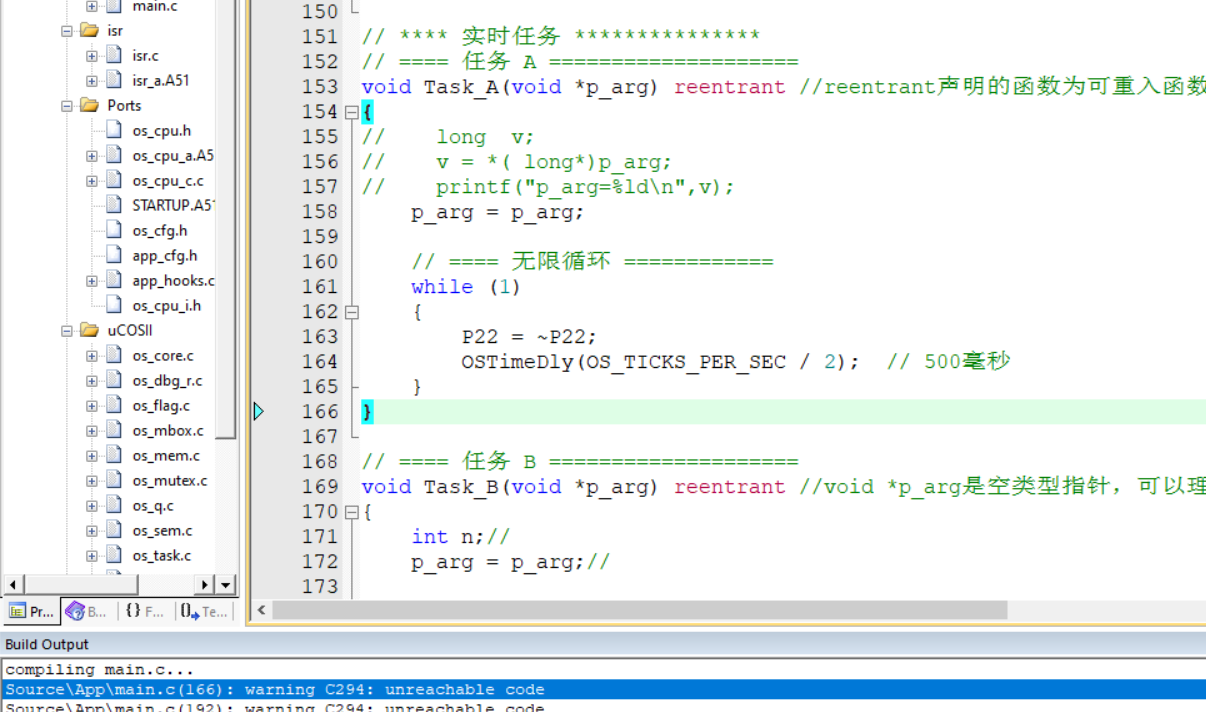This screenshot has width=1206, height=712.
Task: Select os_mbox.c file entry
Action: point(167,431)
